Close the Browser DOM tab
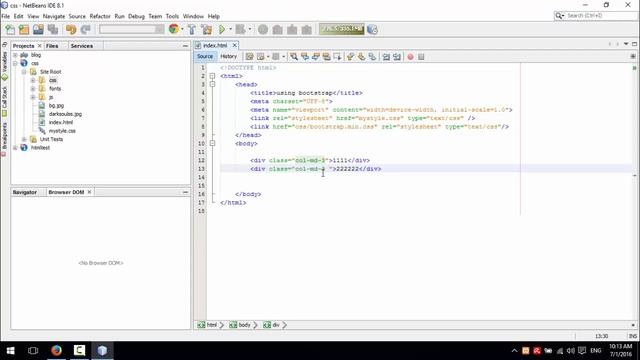The height and width of the screenshot is (360, 640). click(x=89, y=192)
